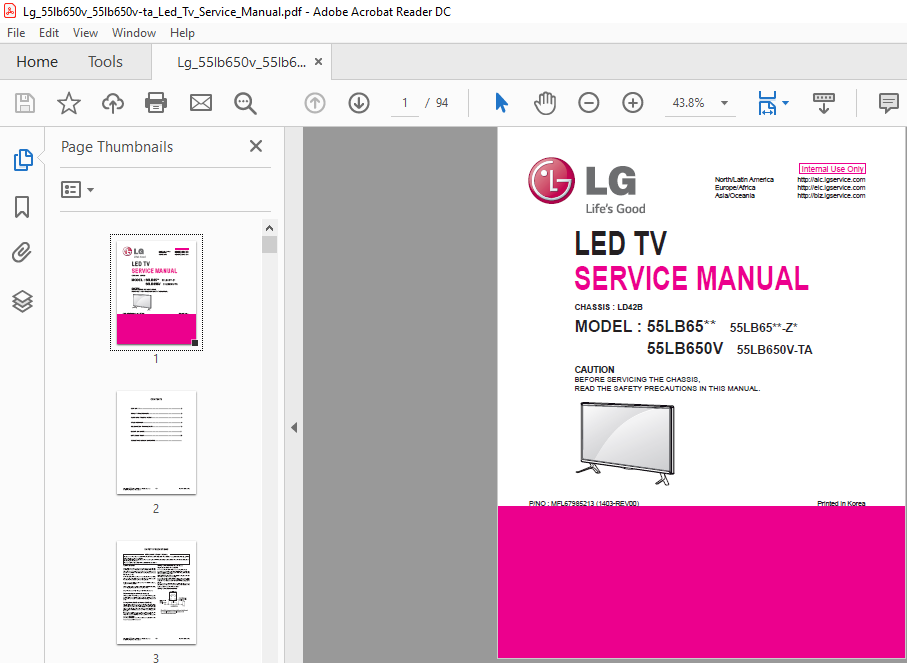907x663 pixels.
Task: Go to previous page arrow
Action: (315, 104)
